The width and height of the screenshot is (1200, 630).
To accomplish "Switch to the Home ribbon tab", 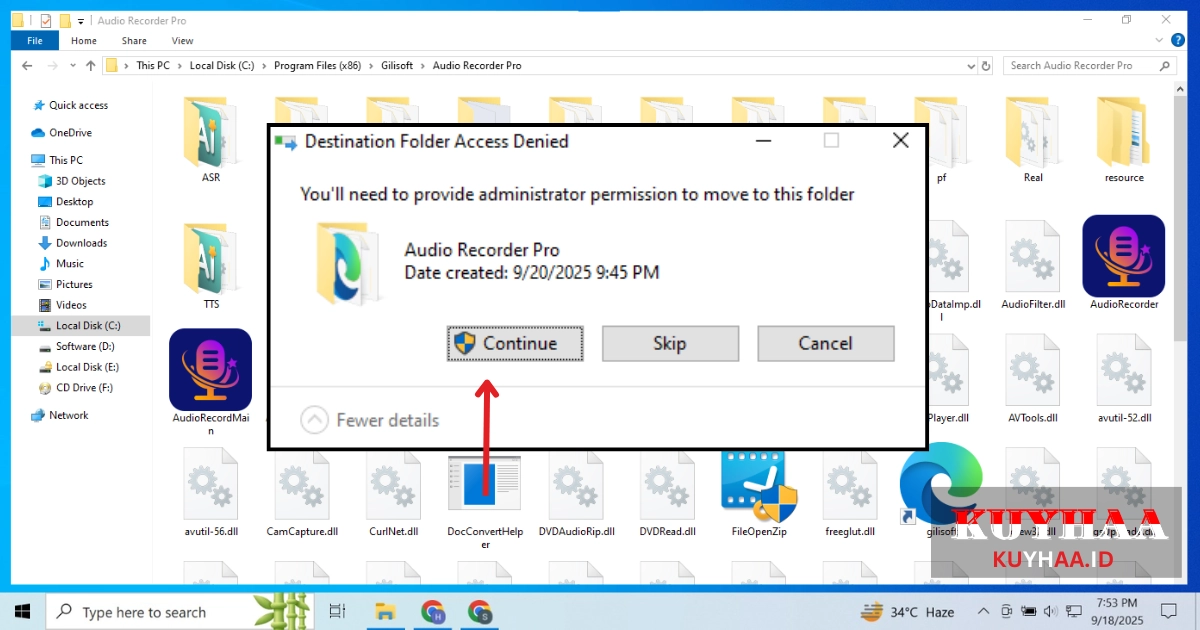I will click(x=84, y=41).
